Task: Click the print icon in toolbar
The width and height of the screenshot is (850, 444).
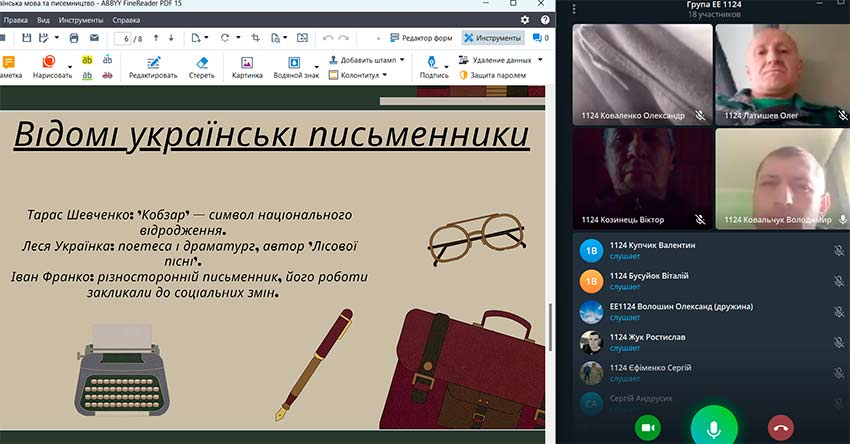Action: (74, 38)
